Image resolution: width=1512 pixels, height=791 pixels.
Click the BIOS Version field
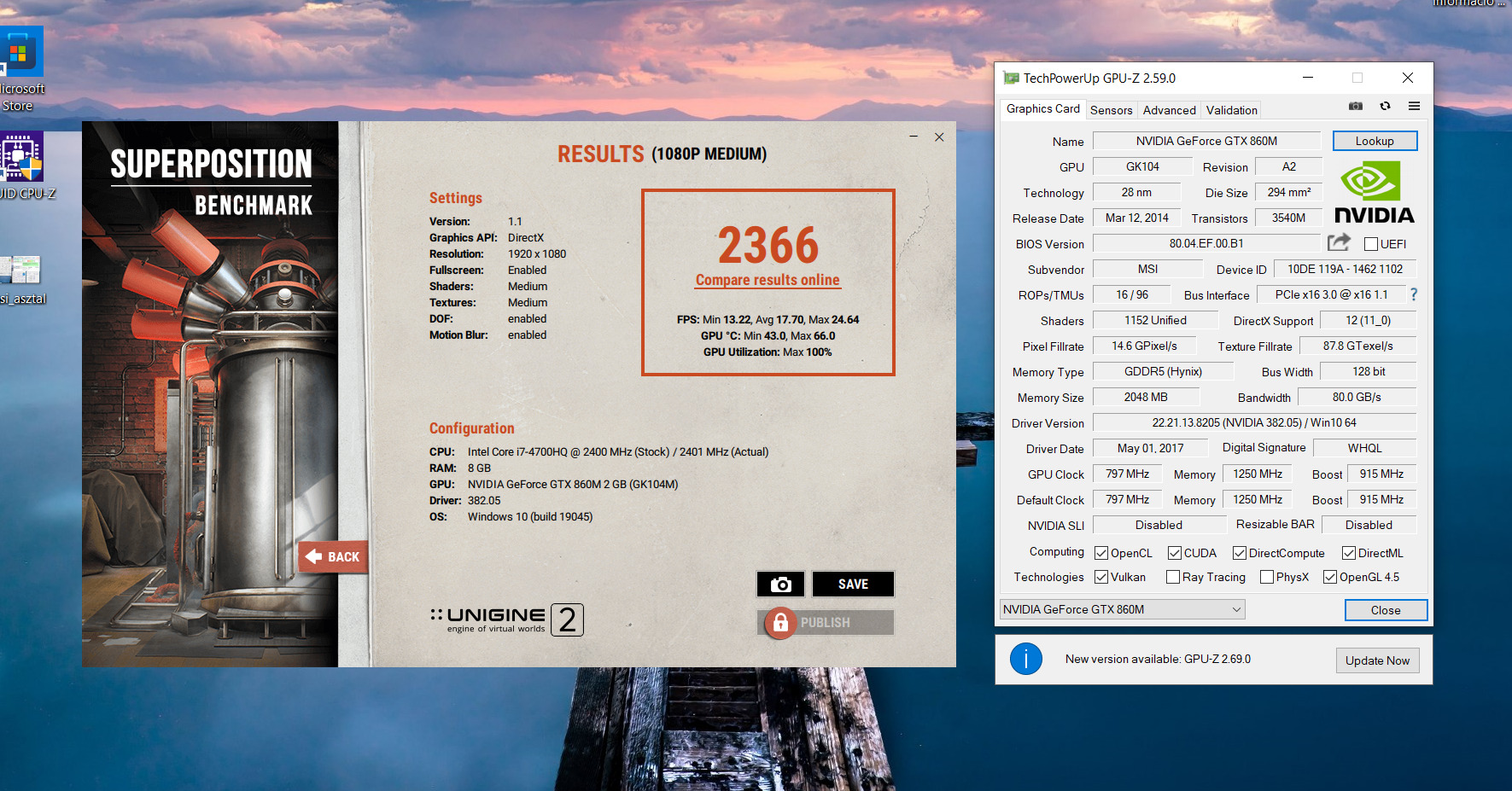[x=1207, y=243]
